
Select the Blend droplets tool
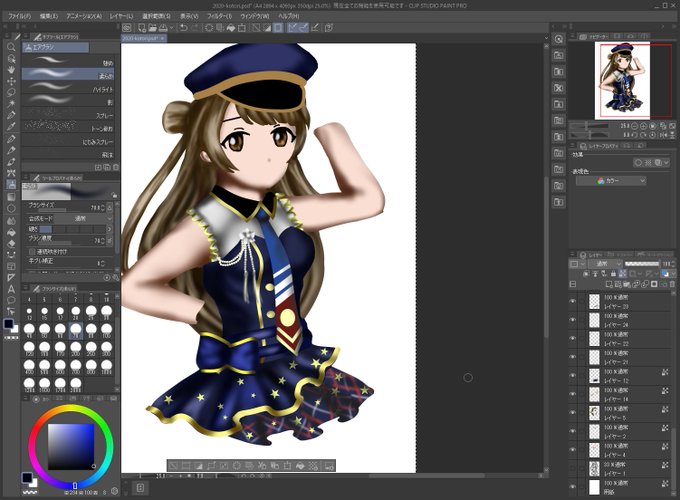[x=11, y=221]
